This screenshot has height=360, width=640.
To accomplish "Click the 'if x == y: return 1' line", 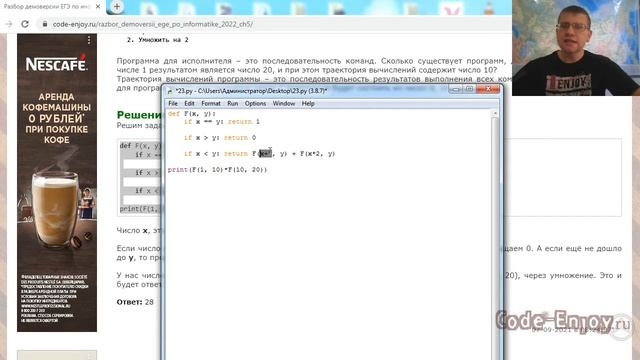I will (x=222, y=122).
